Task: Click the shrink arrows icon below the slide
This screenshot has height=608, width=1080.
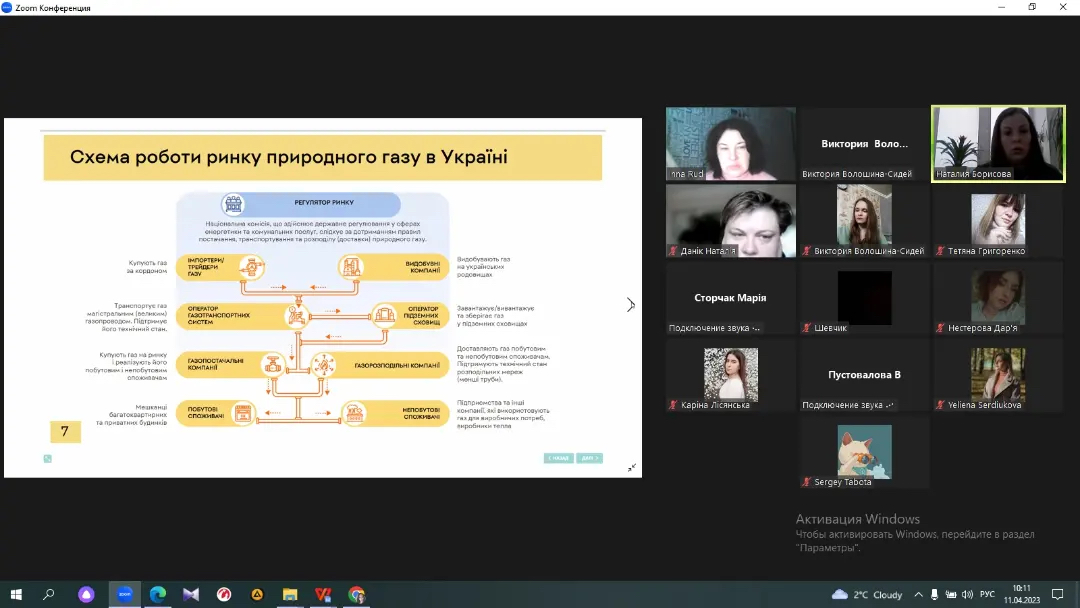Action: (632, 467)
